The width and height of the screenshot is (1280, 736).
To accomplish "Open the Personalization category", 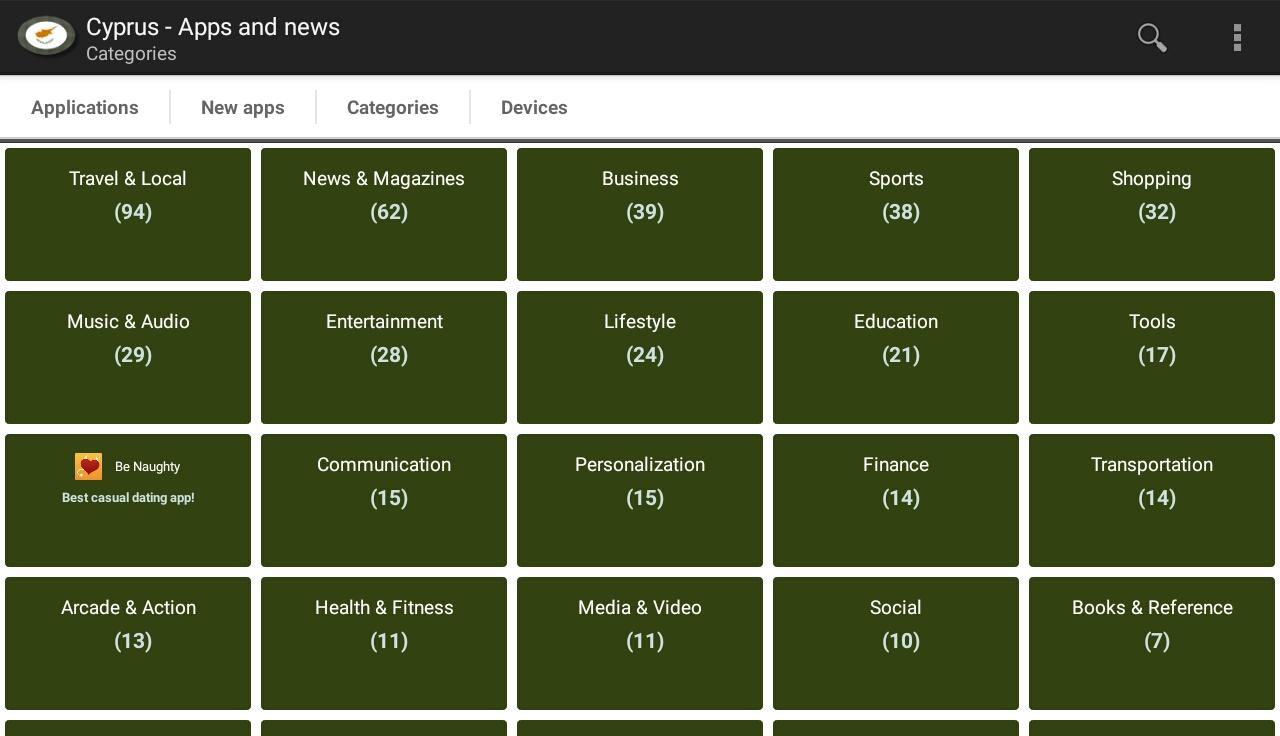I will pos(640,500).
